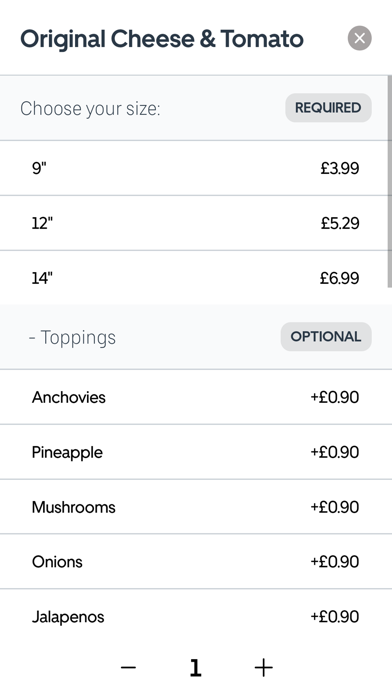Decrease quantity with the minus icon

(128, 668)
